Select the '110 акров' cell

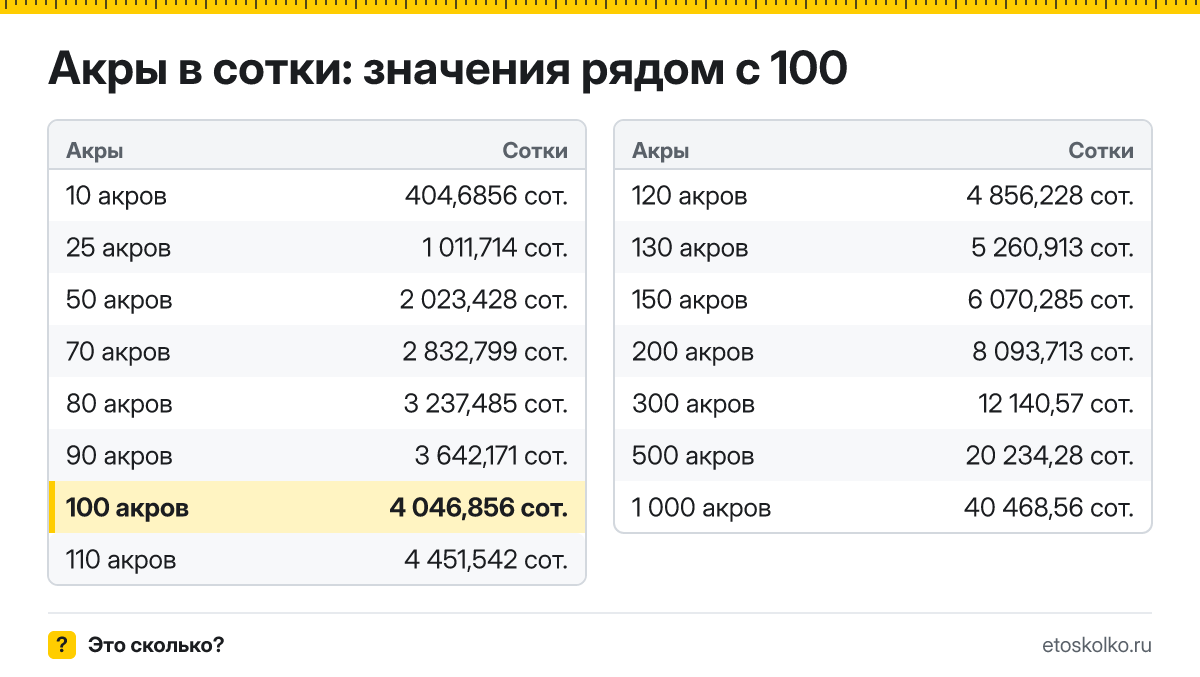pos(121,559)
